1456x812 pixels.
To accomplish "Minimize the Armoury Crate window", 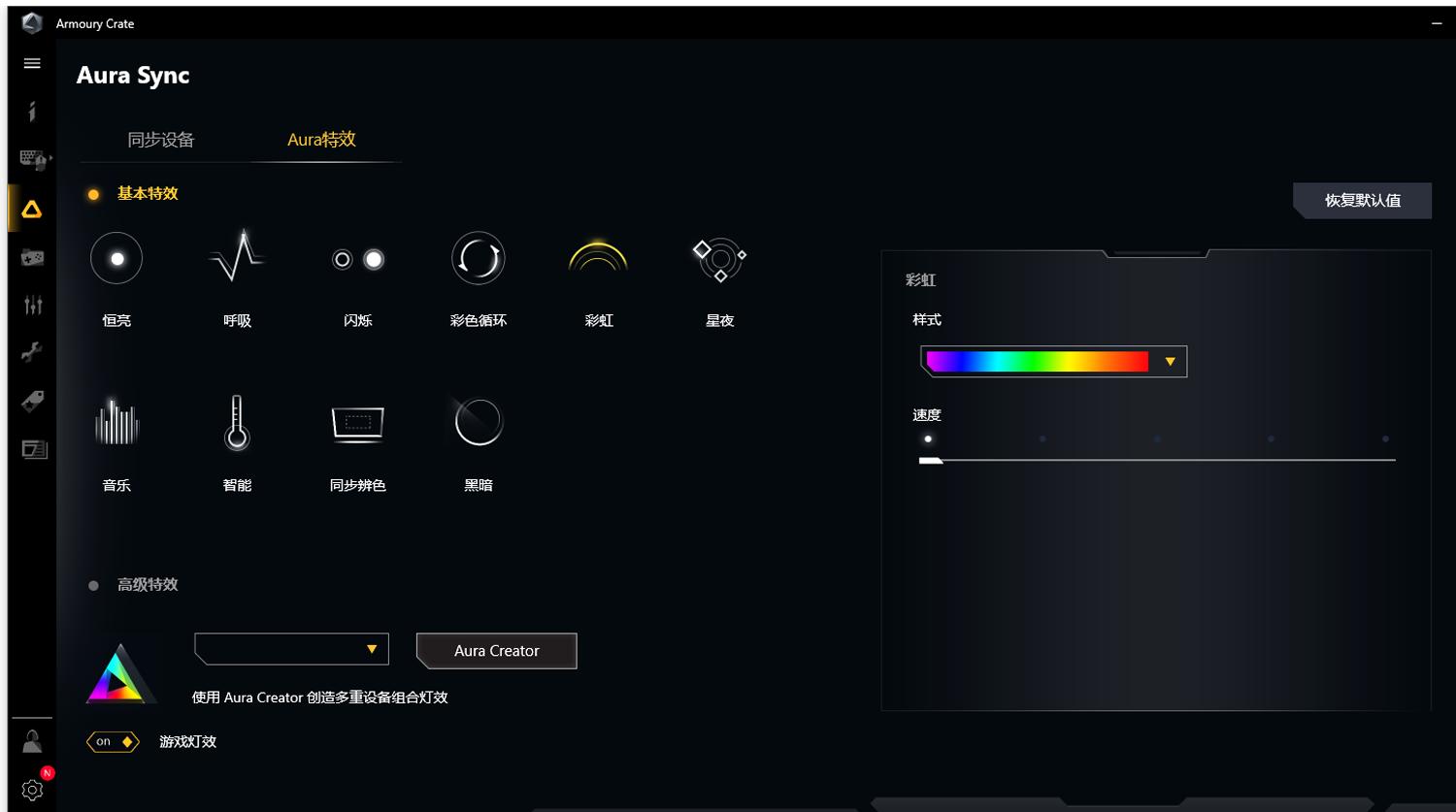I will pos(1437,23).
